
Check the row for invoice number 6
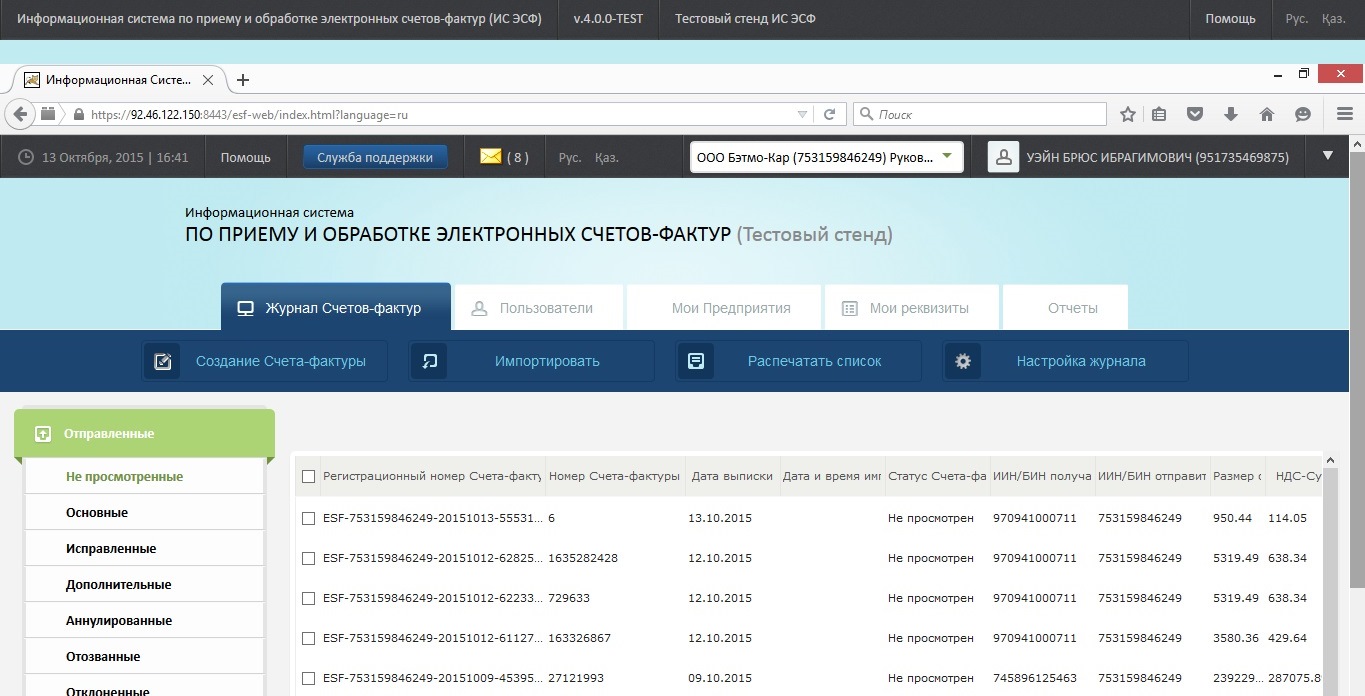click(x=309, y=518)
